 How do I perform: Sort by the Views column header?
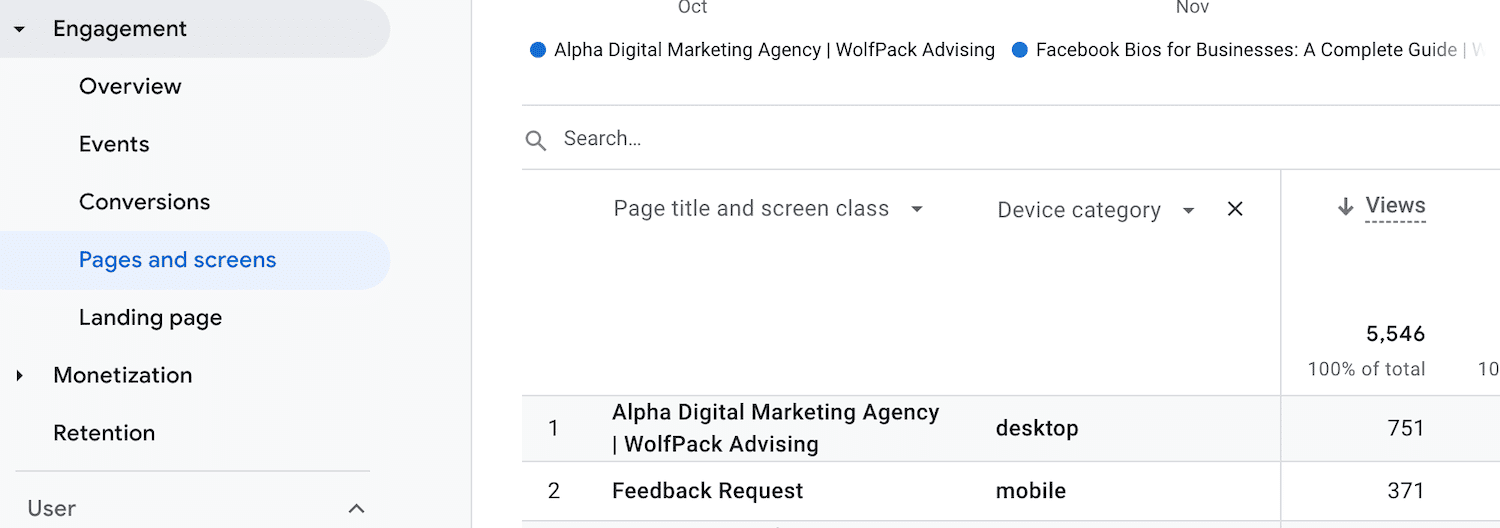[1395, 206]
